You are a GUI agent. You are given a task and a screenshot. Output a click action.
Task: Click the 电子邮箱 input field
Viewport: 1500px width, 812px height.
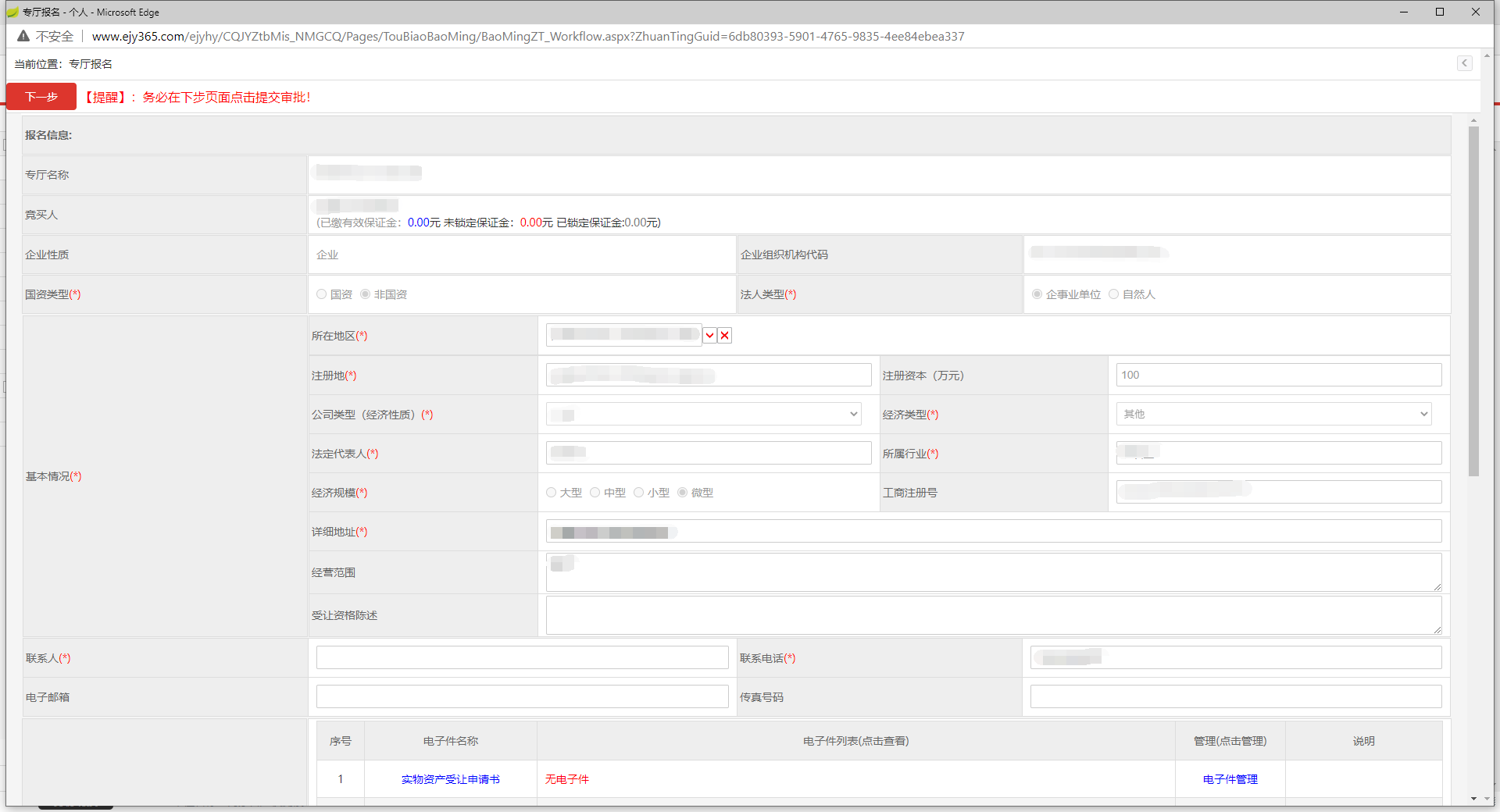pyautogui.click(x=523, y=697)
